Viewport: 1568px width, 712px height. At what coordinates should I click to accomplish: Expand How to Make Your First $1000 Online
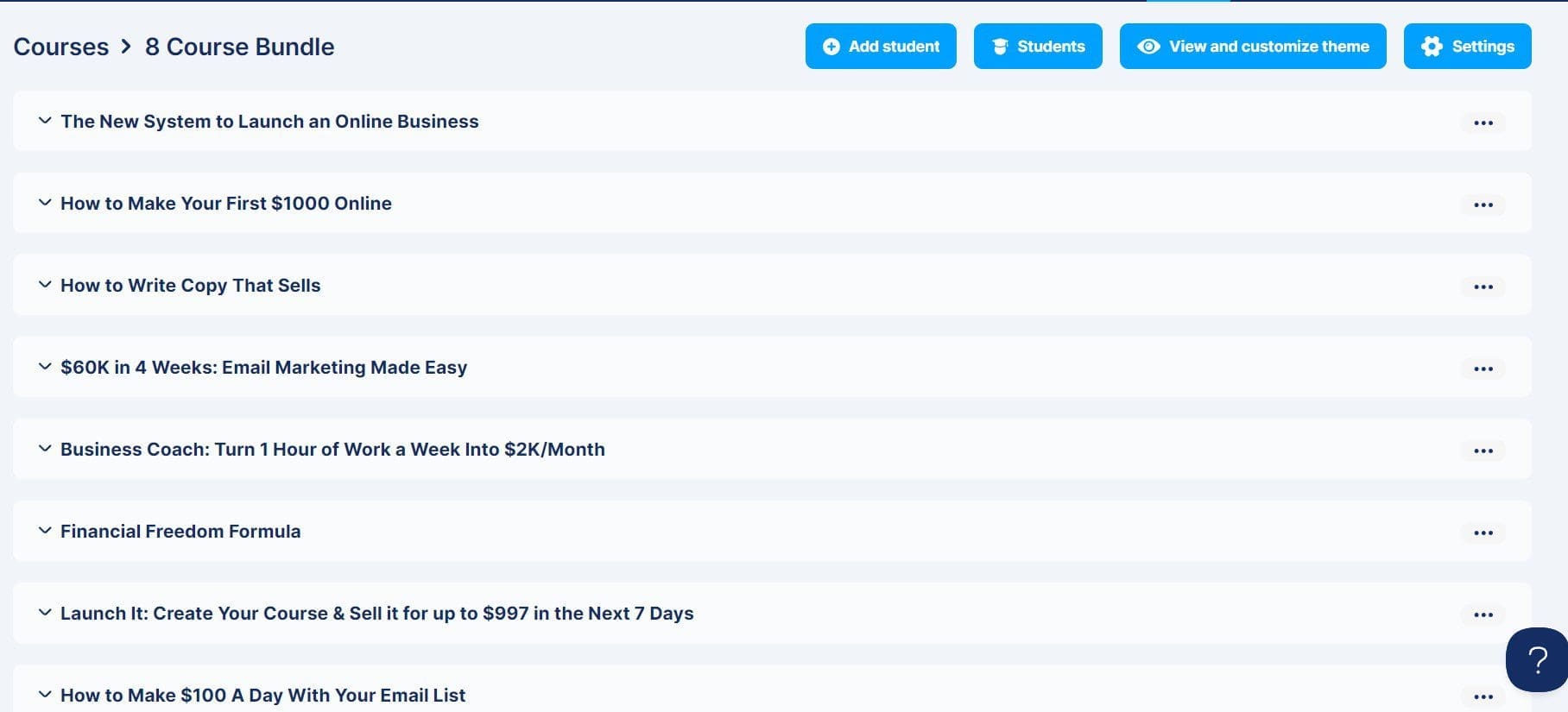(x=45, y=203)
